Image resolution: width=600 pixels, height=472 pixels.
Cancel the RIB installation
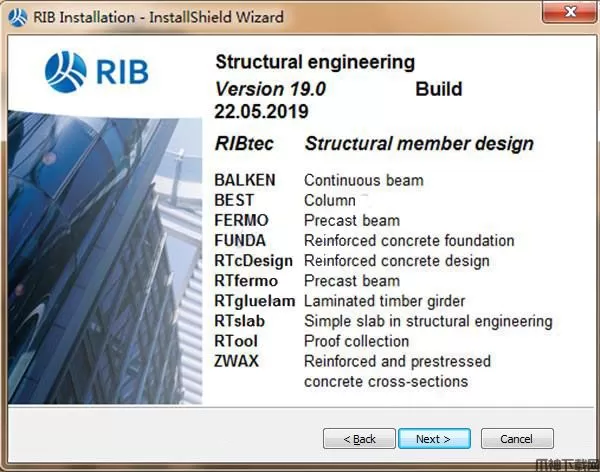(517, 438)
